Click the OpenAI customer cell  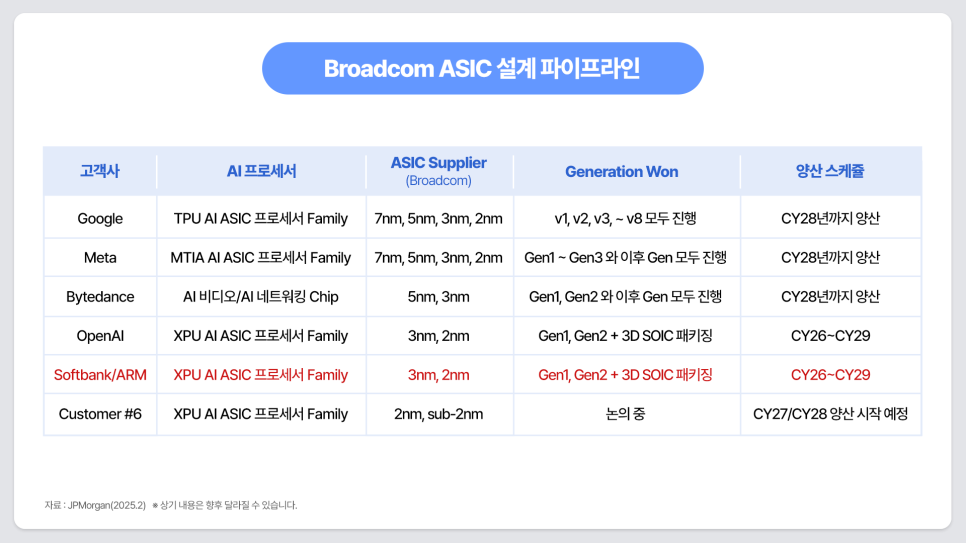point(100,336)
